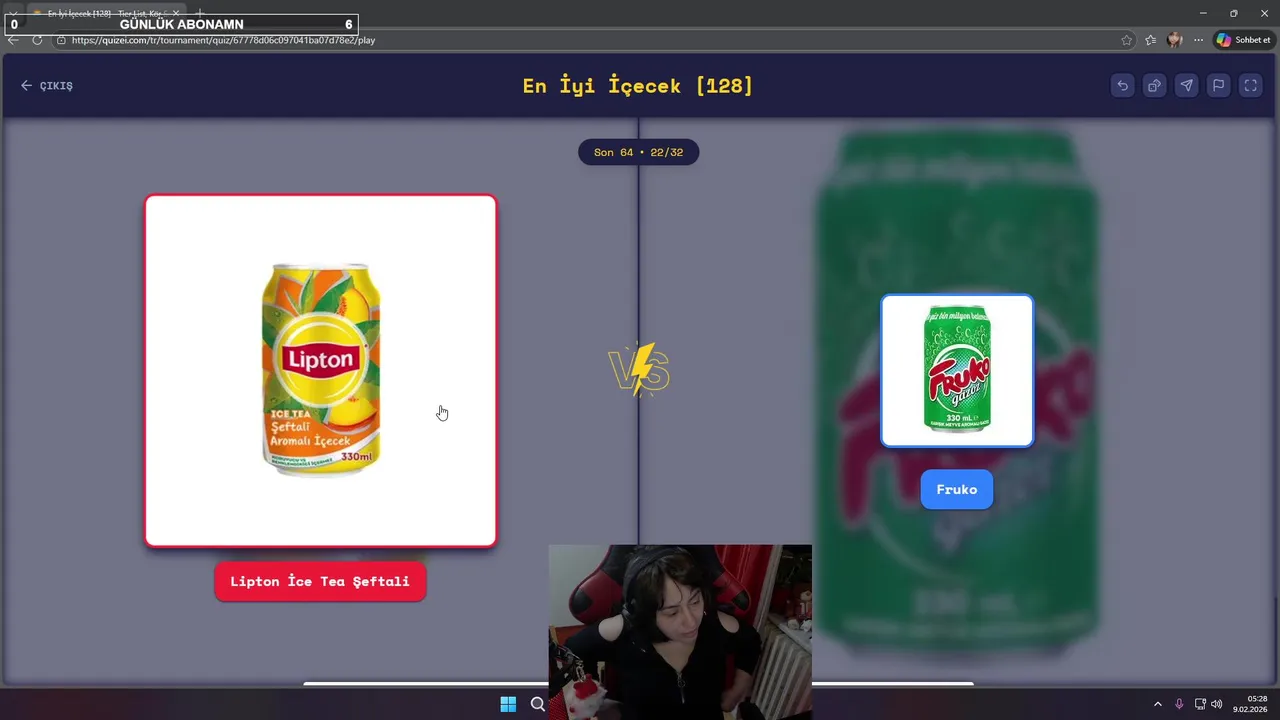Select the En İyi İçecek browser tab
1280x720 pixels.
105,14
